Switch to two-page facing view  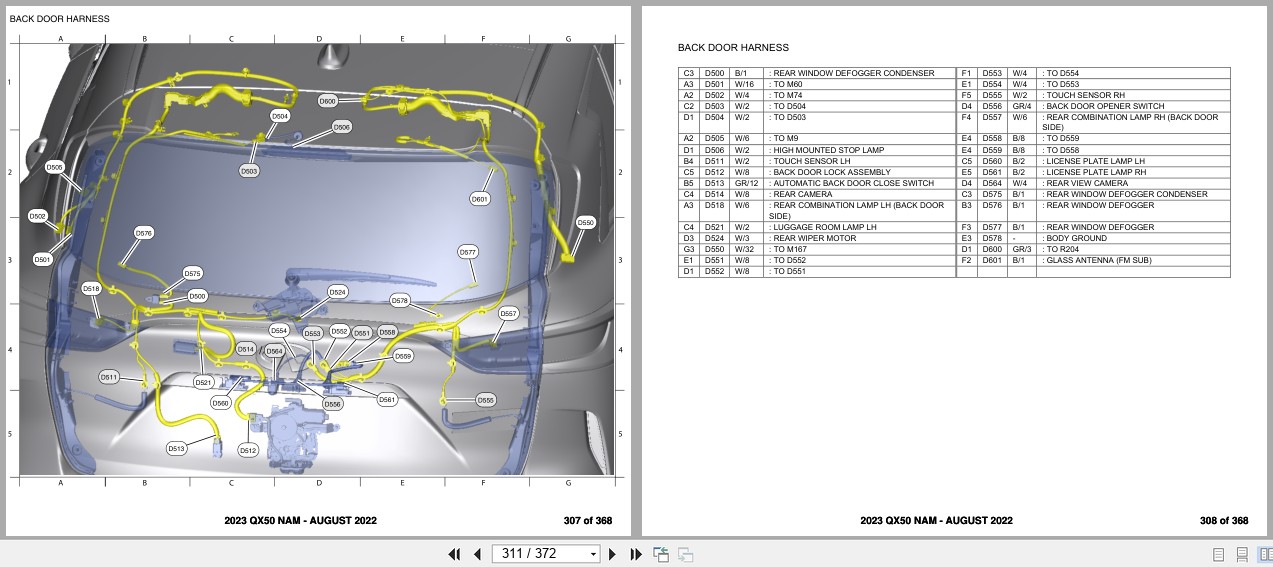tap(1265, 554)
